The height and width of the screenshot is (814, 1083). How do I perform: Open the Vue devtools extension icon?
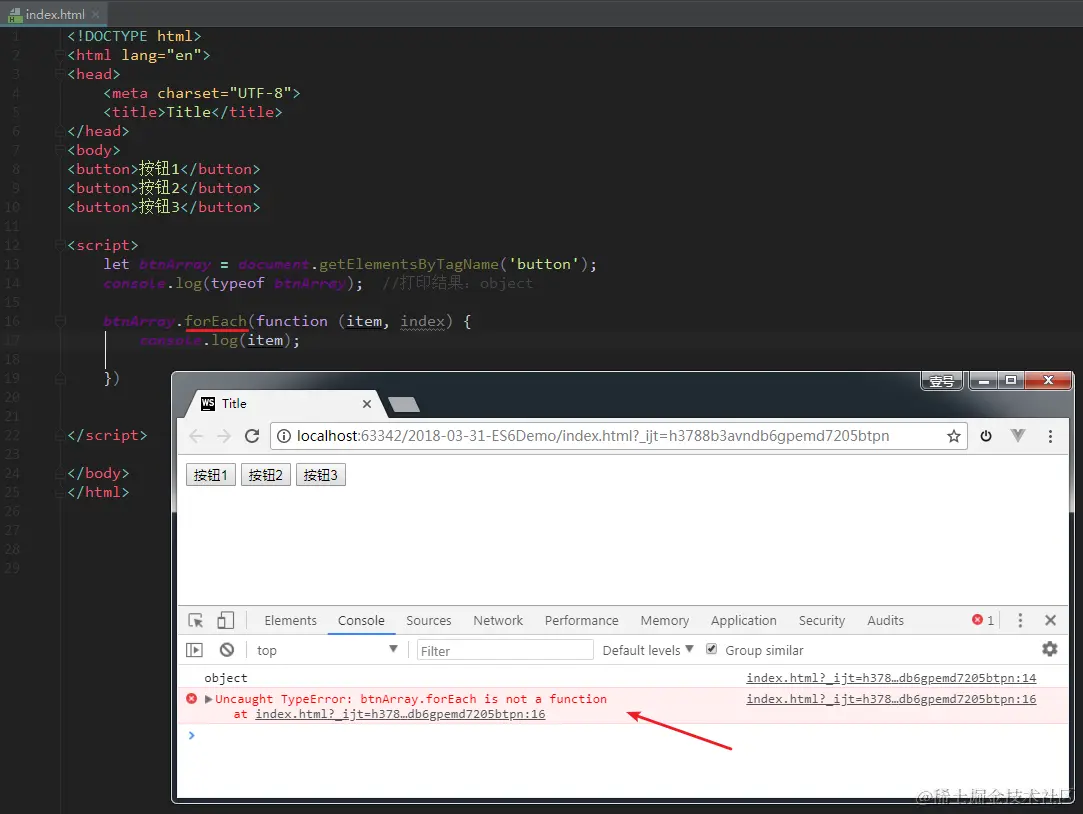1017,436
